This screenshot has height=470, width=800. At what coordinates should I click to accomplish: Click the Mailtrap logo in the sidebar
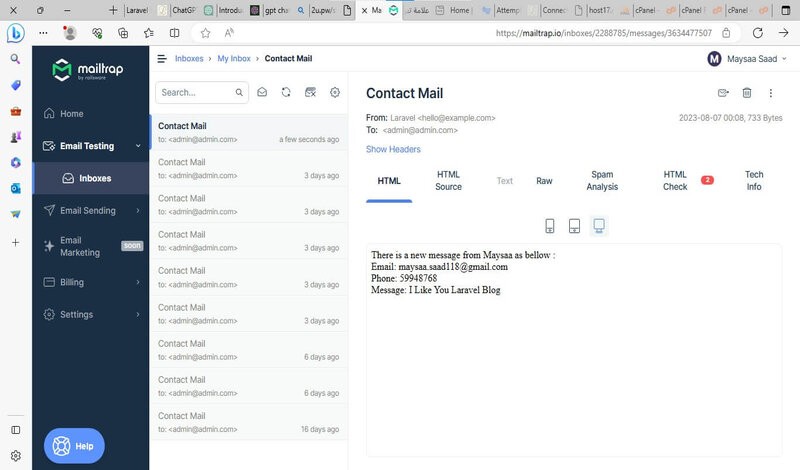(x=88, y=70)
